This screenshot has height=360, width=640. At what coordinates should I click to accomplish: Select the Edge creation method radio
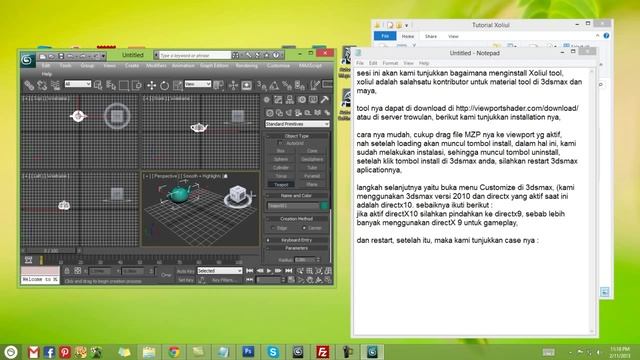(x=273, y=228)
